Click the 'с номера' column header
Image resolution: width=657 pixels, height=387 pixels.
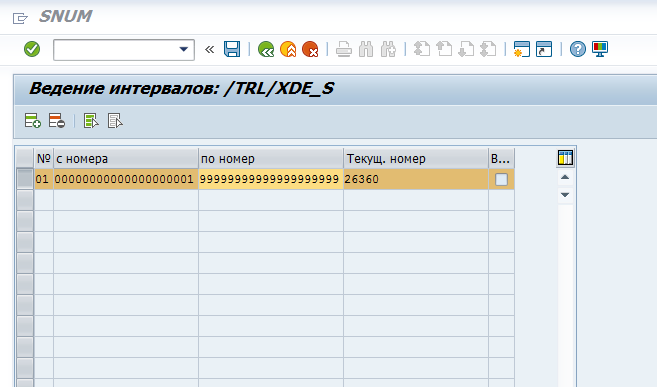(x=126, y=158)
